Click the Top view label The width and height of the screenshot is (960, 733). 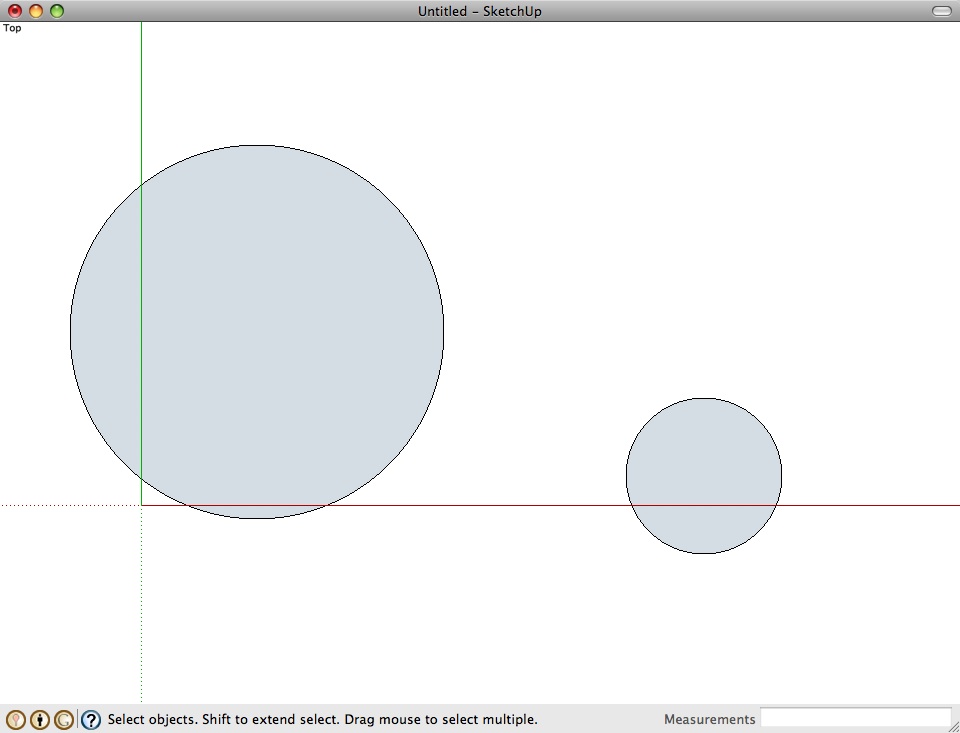tap(12, 28)
